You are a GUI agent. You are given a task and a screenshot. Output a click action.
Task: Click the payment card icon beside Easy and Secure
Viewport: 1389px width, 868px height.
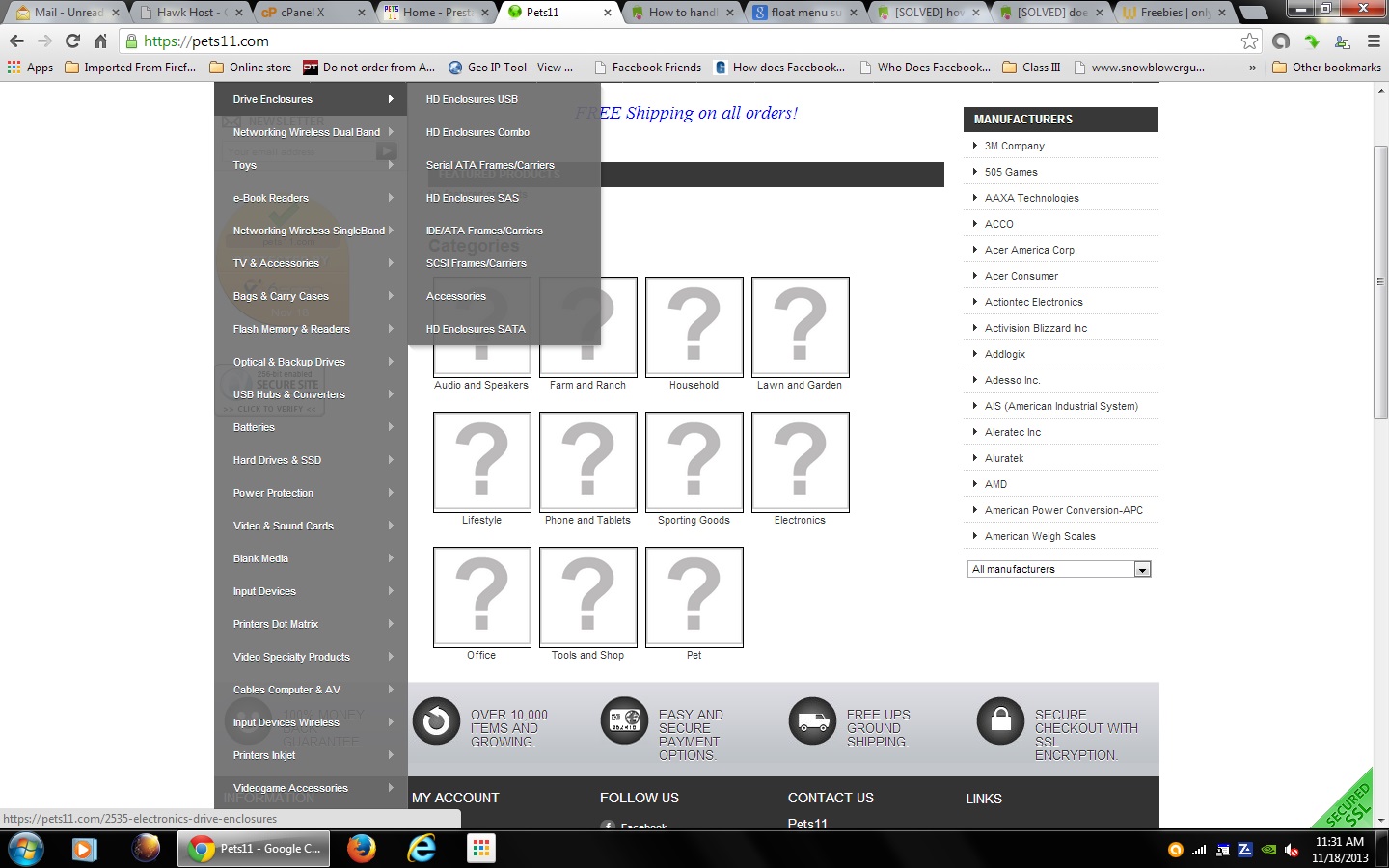tap(625, 720)
